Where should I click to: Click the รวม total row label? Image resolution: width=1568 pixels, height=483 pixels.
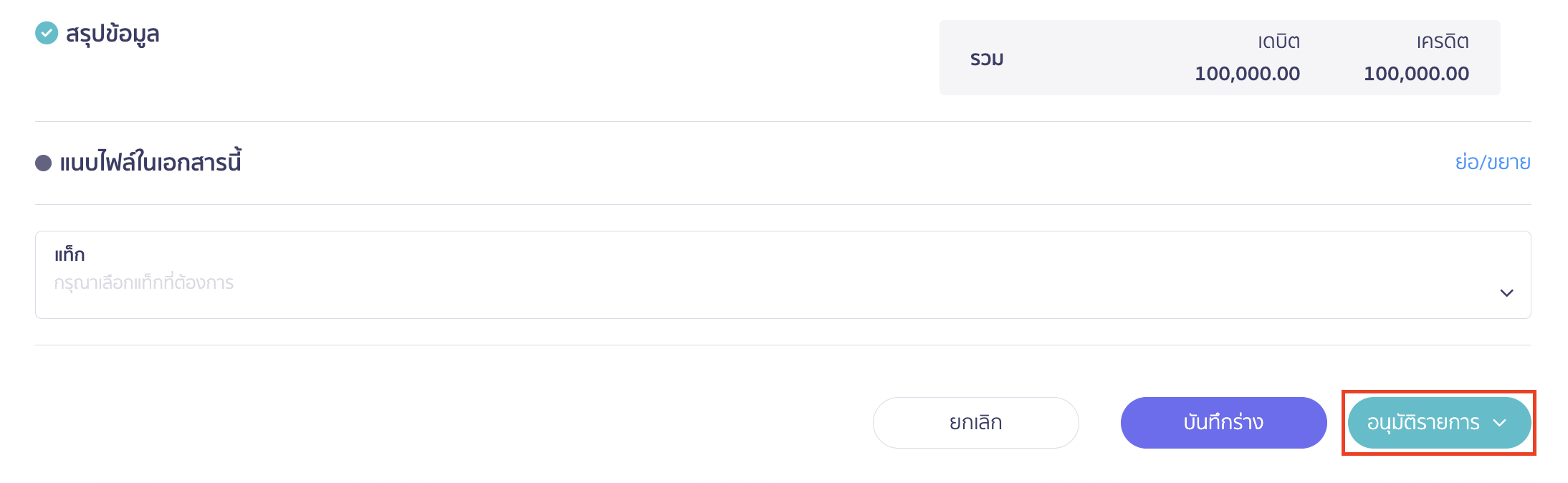coord(987,59)
